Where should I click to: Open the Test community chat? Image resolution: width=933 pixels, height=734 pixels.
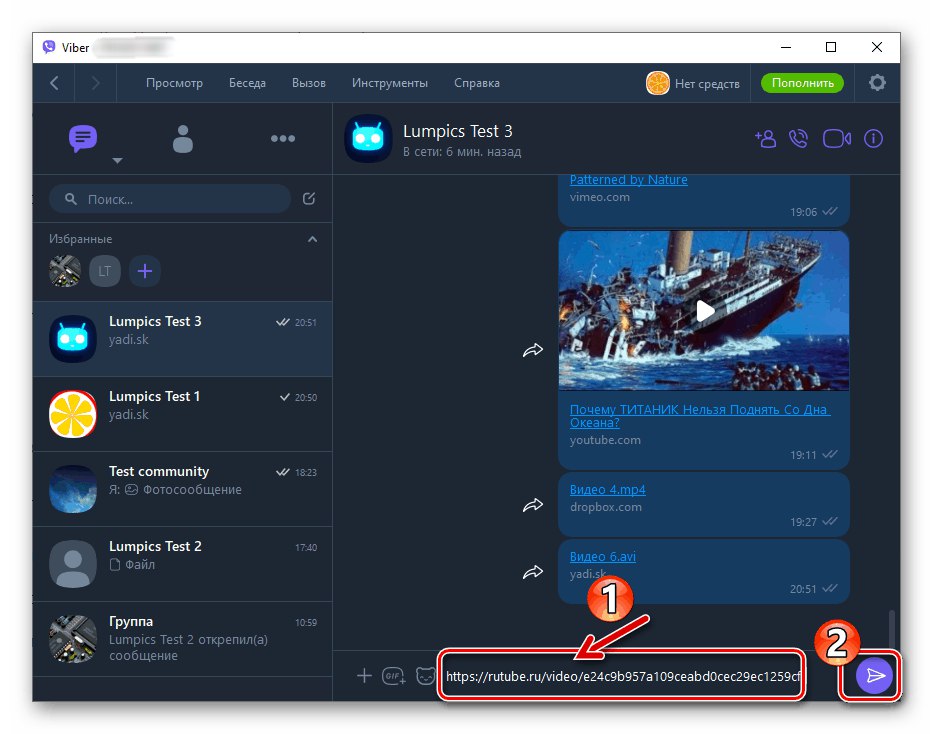[x=183, y=489]
